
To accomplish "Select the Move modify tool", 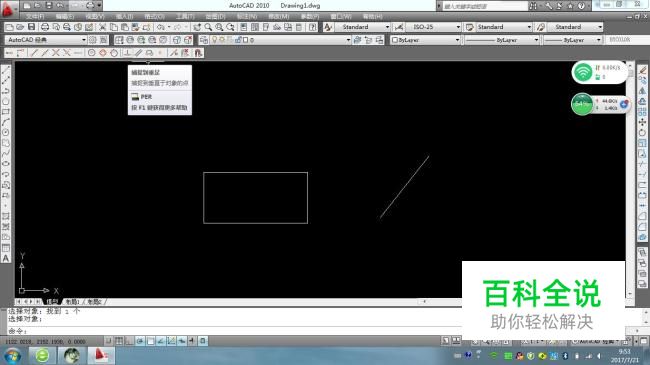I will 642,122.
